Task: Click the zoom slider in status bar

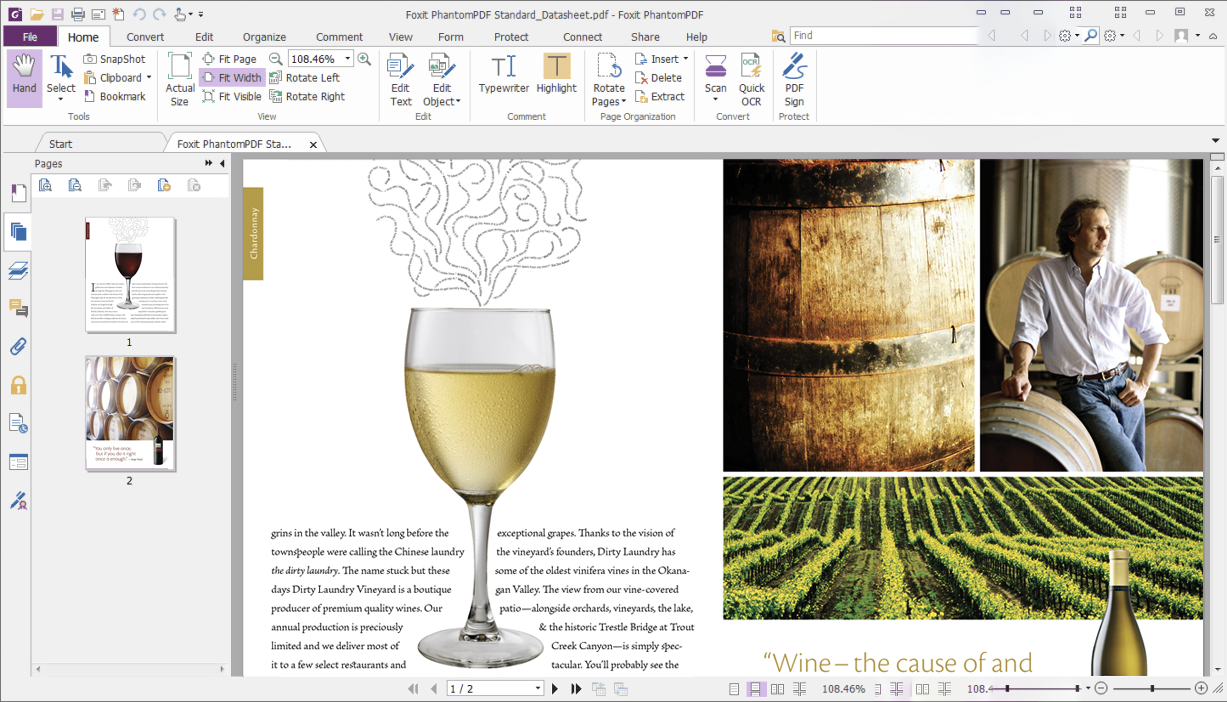Action: [x=1152, y=689]
